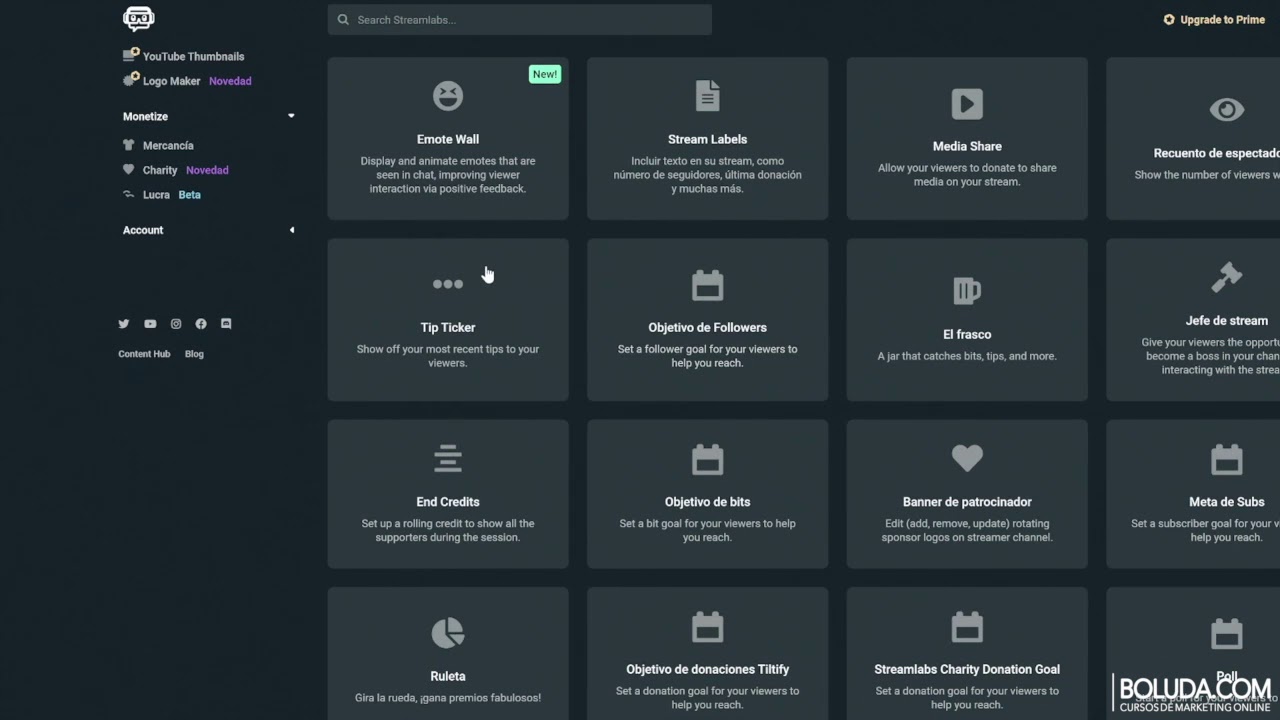This screenshot has height=720, width=1280.
Task: Click the search magnifier icon
Action: (x=343, y=20)
